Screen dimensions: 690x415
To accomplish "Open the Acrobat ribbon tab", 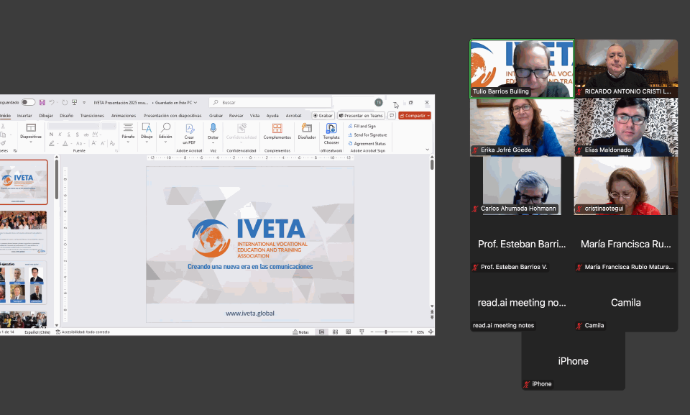I will coord(294,115).
